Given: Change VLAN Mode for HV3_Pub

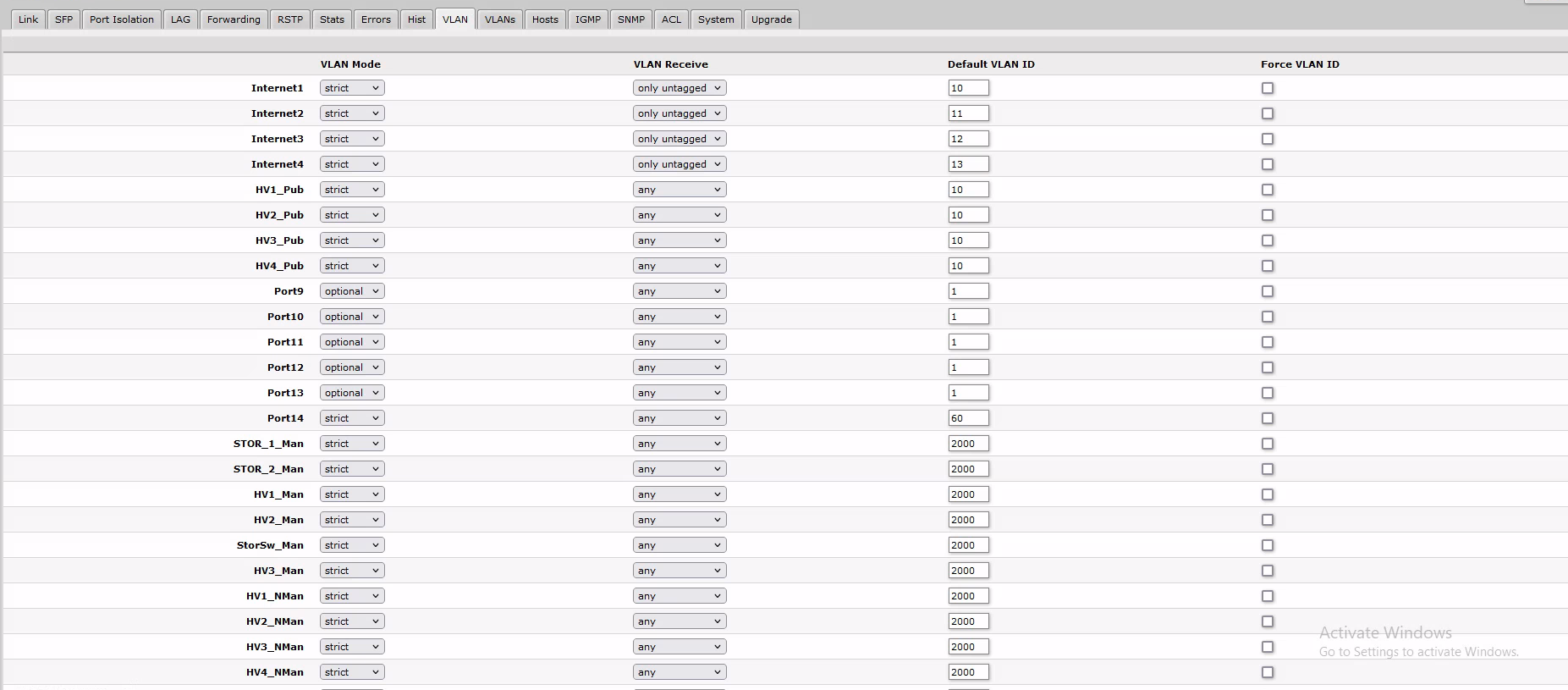Looking at the screenshot, I should tap(352, 240).
